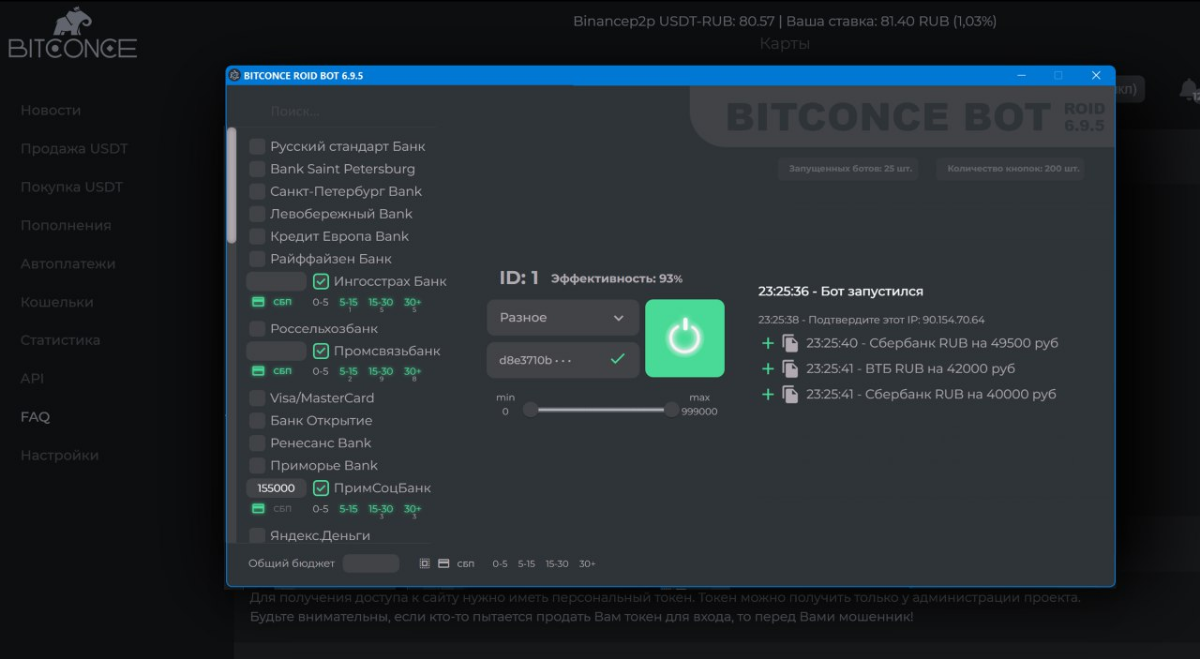1200x659 pixels.
Task: Click the 30+ button in the bottom budget bar
Action: point(587,564)
